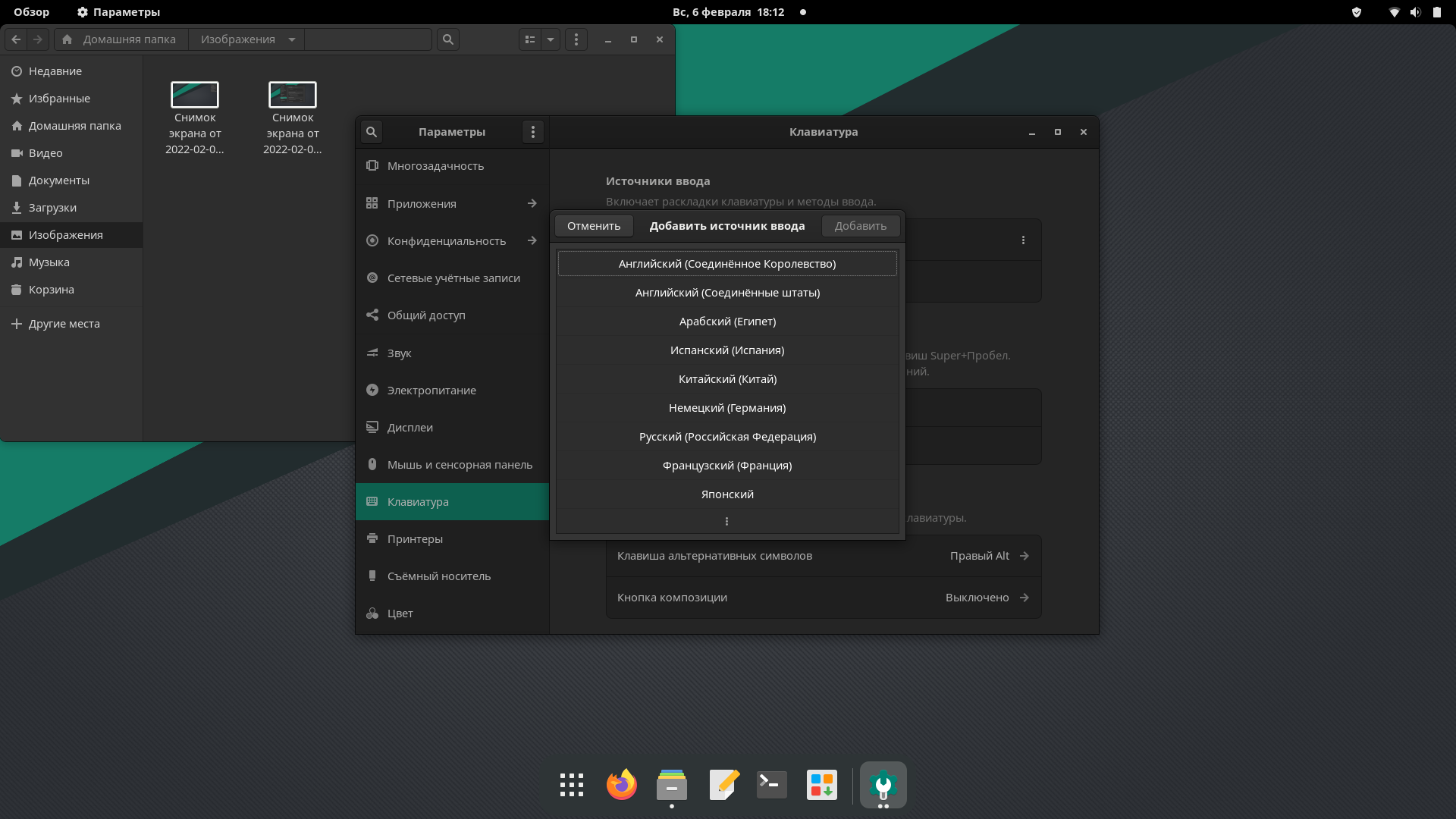Viewport: 1456px width, 819px height.
Task: Open Избранные in the Files sidebar
Action: 71,99
